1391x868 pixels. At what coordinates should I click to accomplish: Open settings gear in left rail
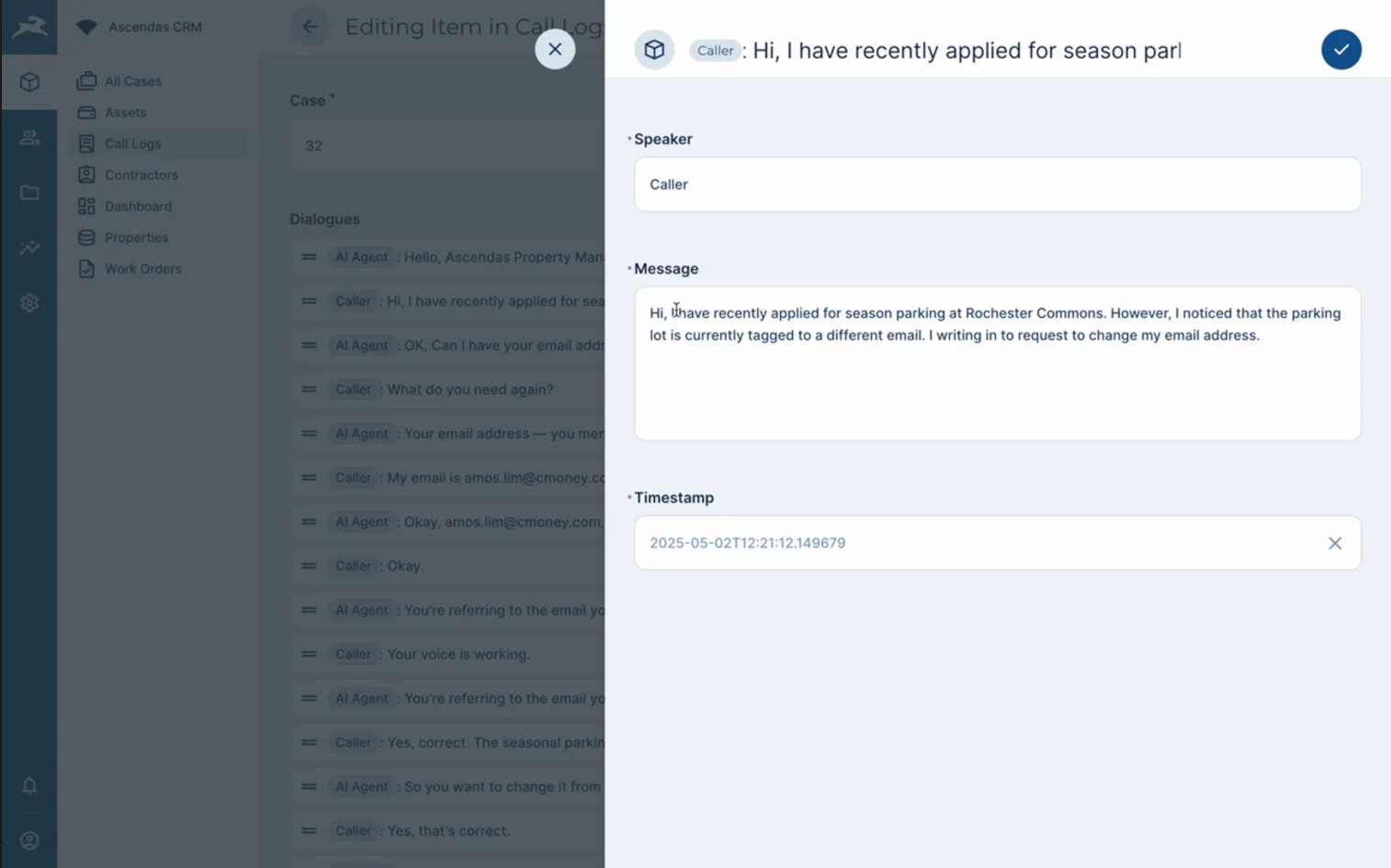pos(29,303)
